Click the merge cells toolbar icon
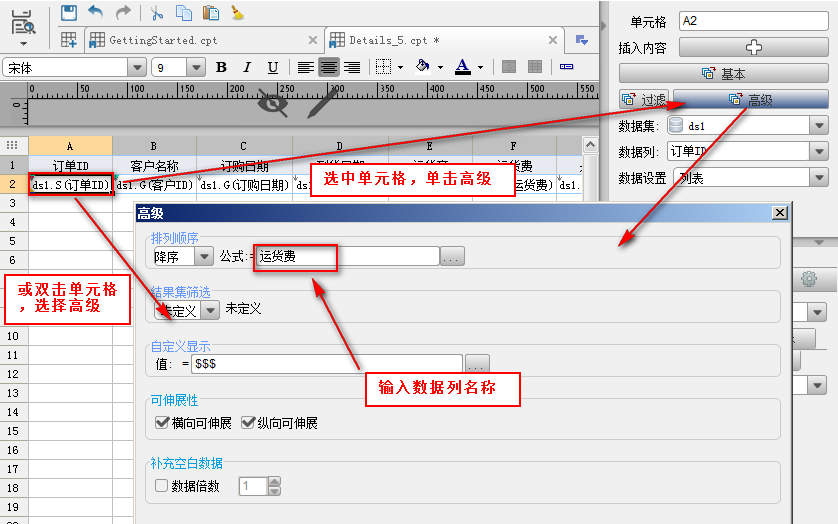 509,67
